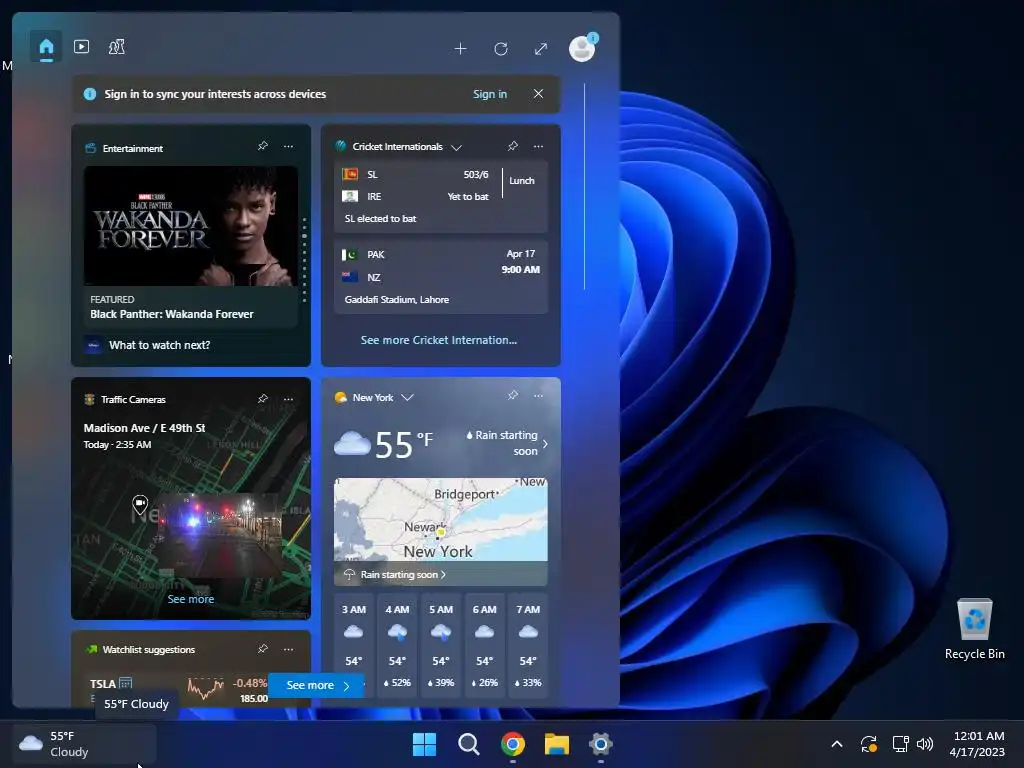Click the Sign in link

pyautogui.click(x=490, y=94)
